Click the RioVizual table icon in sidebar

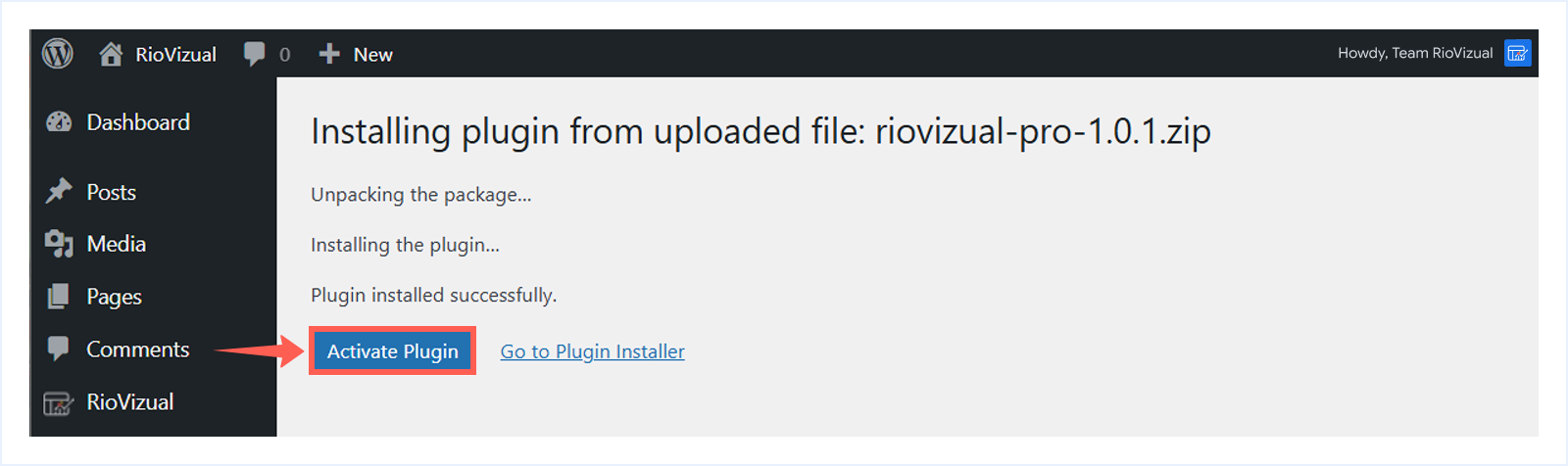(59, 402)
